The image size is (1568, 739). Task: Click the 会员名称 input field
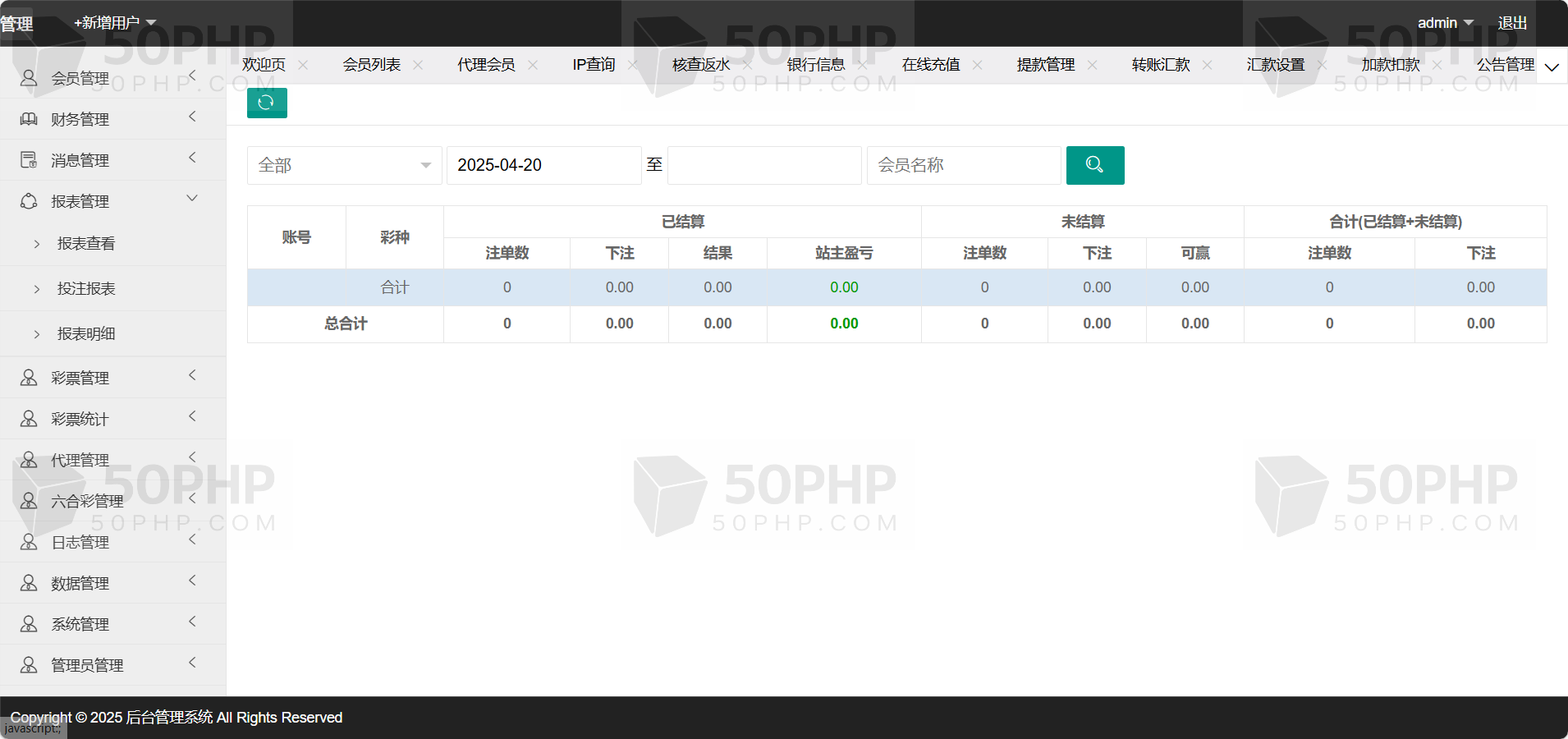coord(963,165)
